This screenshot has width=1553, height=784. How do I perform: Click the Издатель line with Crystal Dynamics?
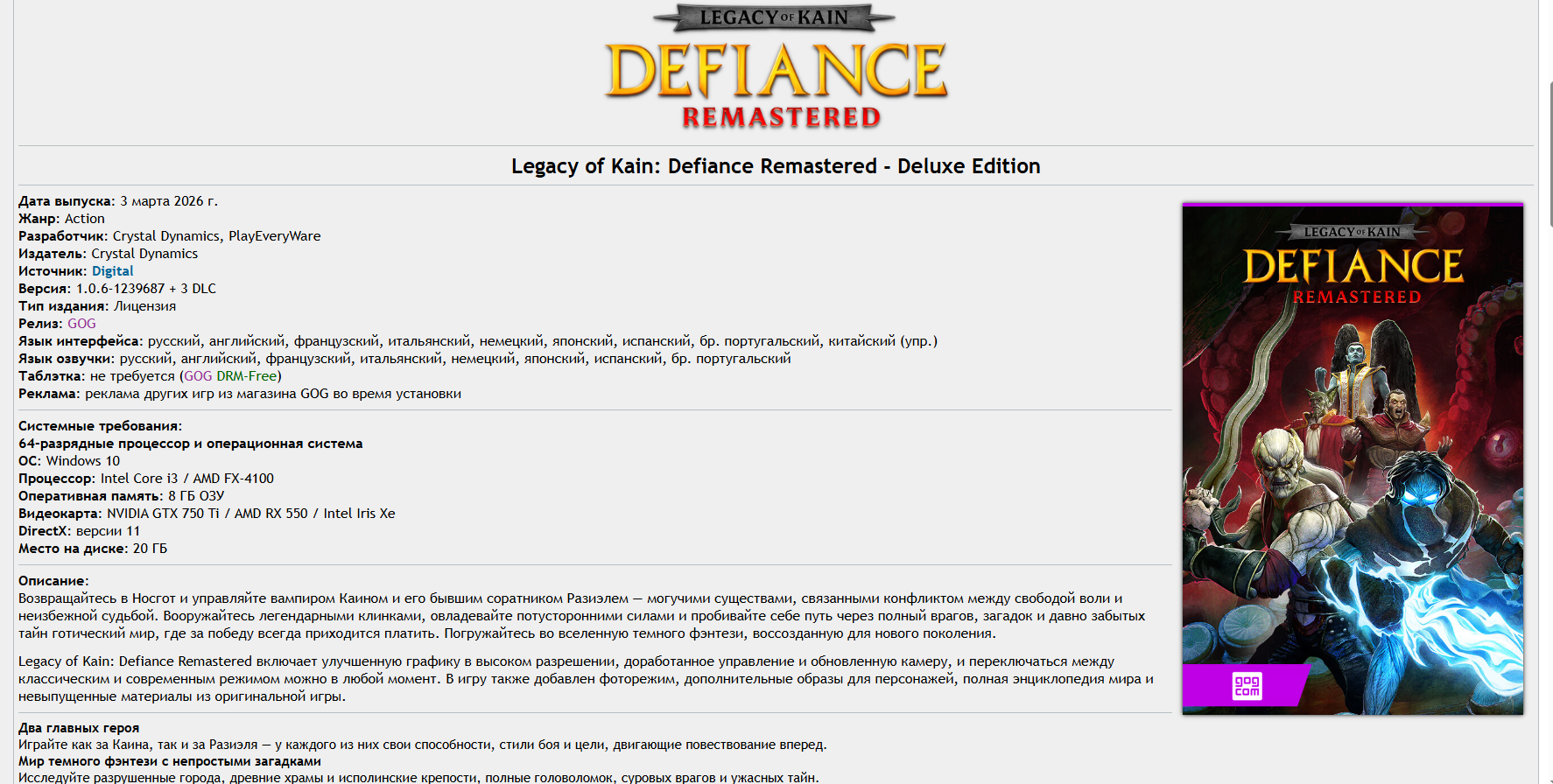pyautogui.click(x=109, y=254)
